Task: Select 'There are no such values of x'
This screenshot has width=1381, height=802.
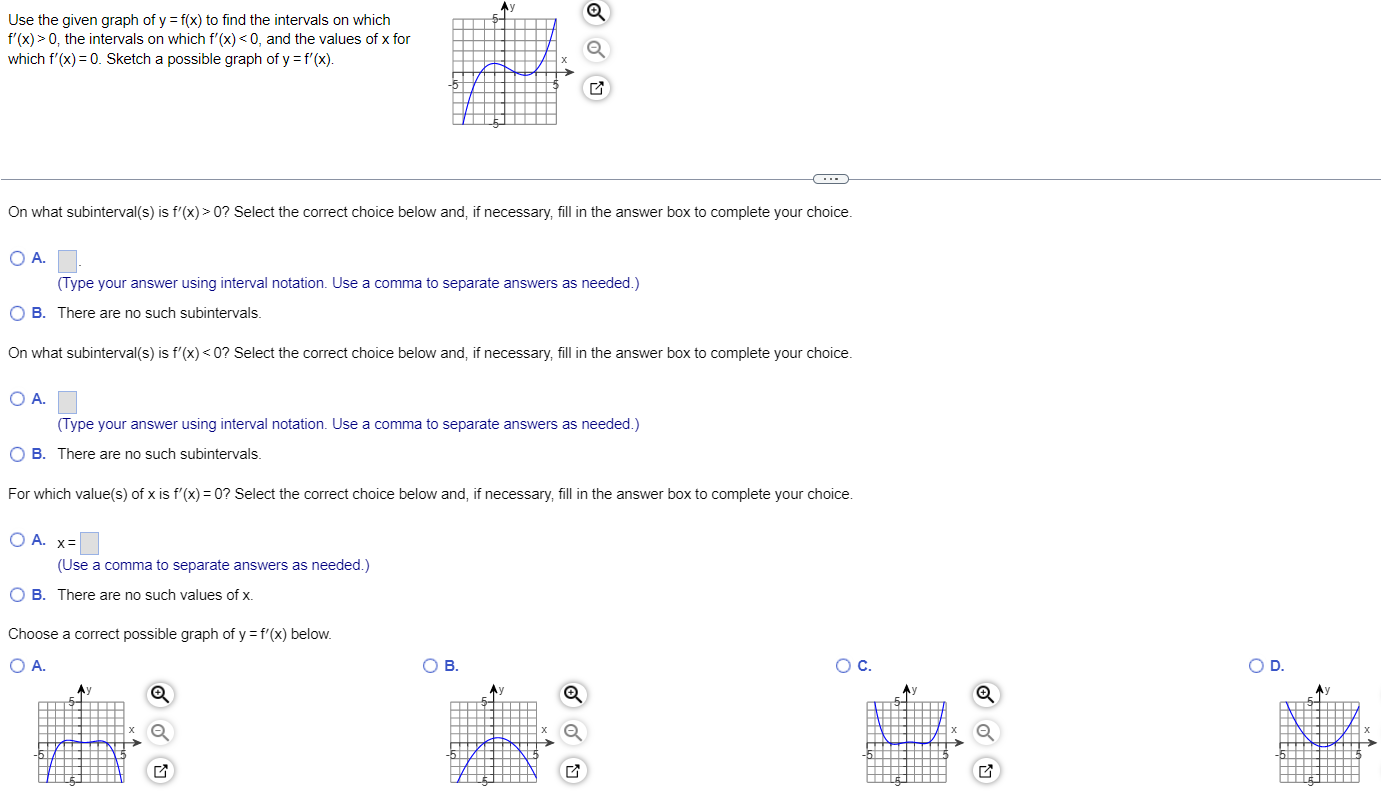Action: (x=16, y=594)
